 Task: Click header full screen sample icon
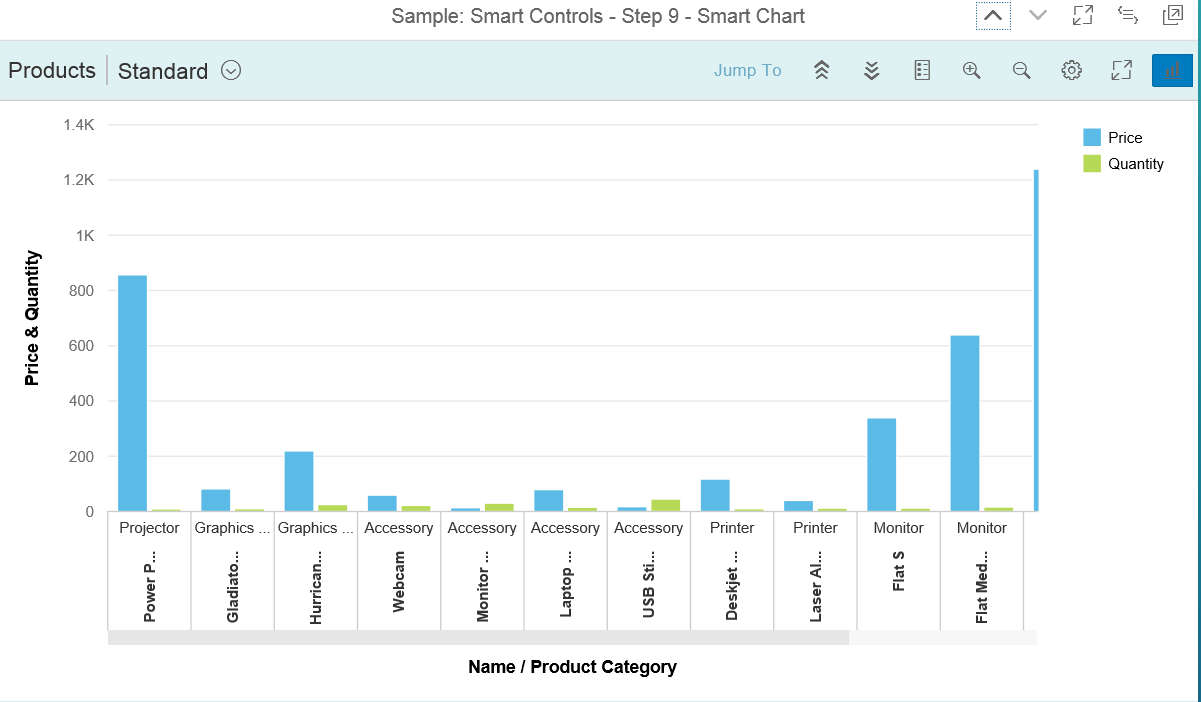coord(1082,15)
